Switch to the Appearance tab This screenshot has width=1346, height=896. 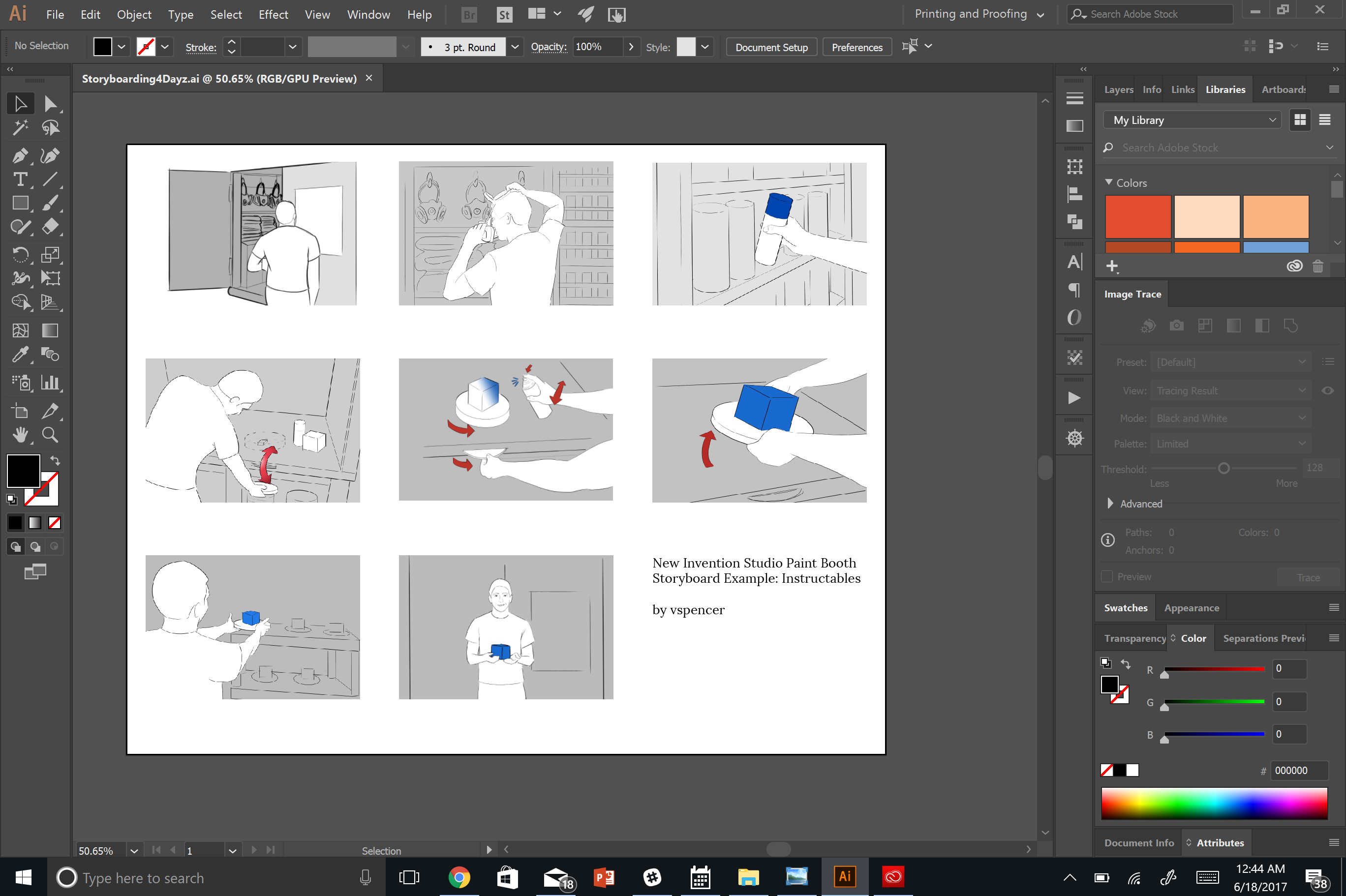pyautogui.click(x=1191, y=608)
